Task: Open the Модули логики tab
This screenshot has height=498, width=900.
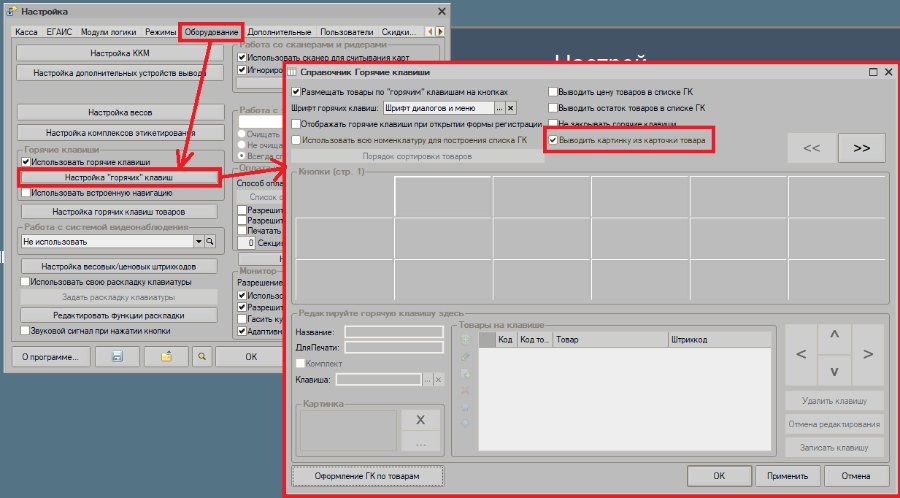Action: click(108, 32)
